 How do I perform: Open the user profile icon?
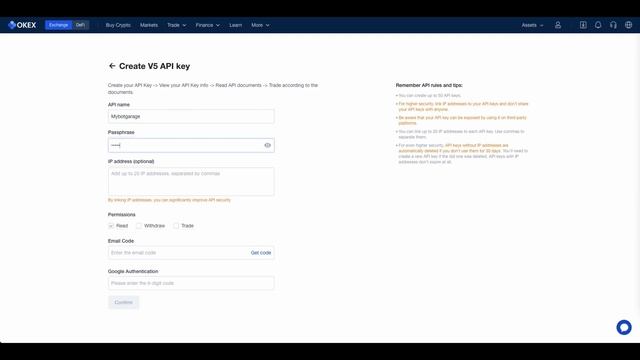(x=558, y=25)
